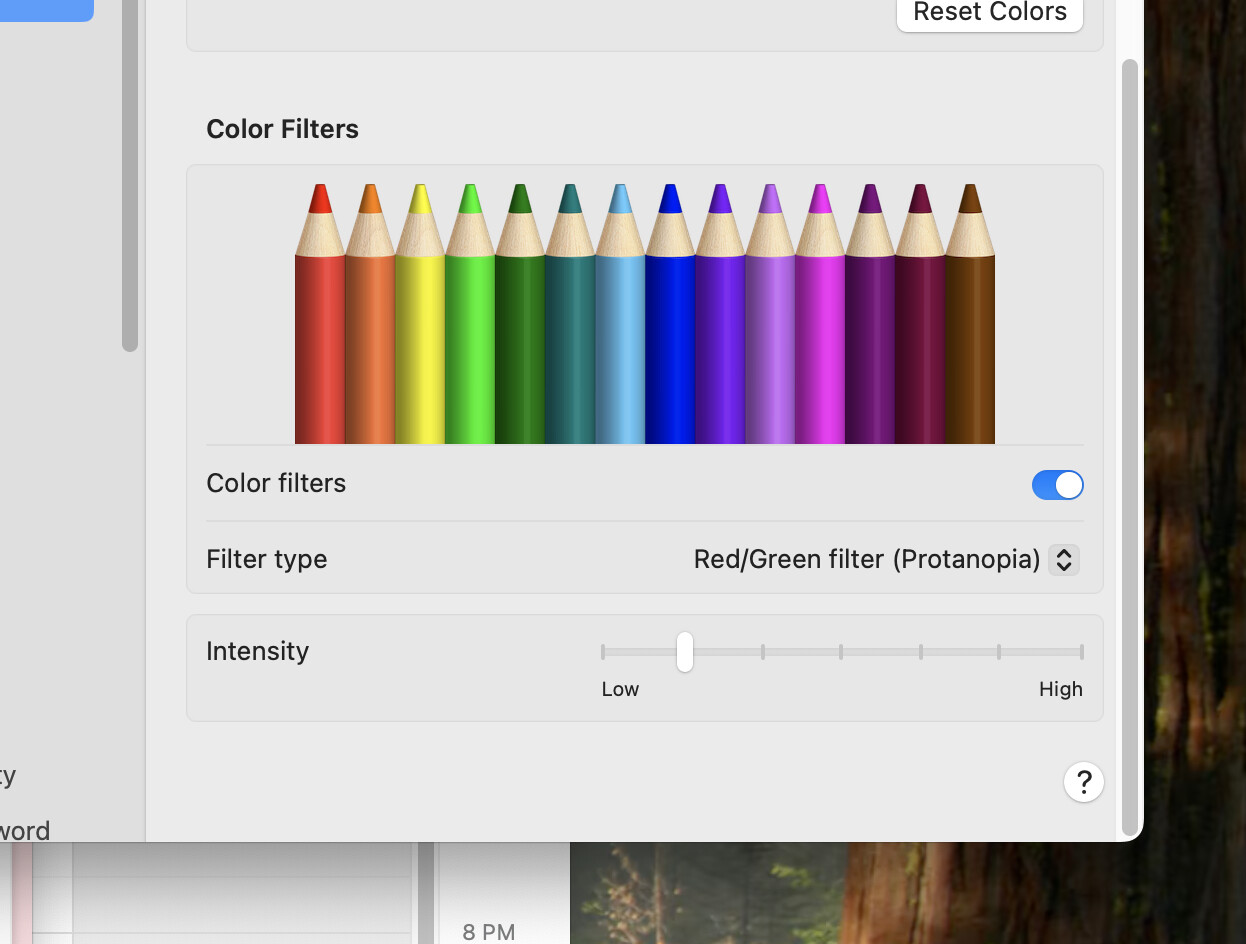
Task: Click the Intensity slider handle
Action: click(x=684, y=652)
